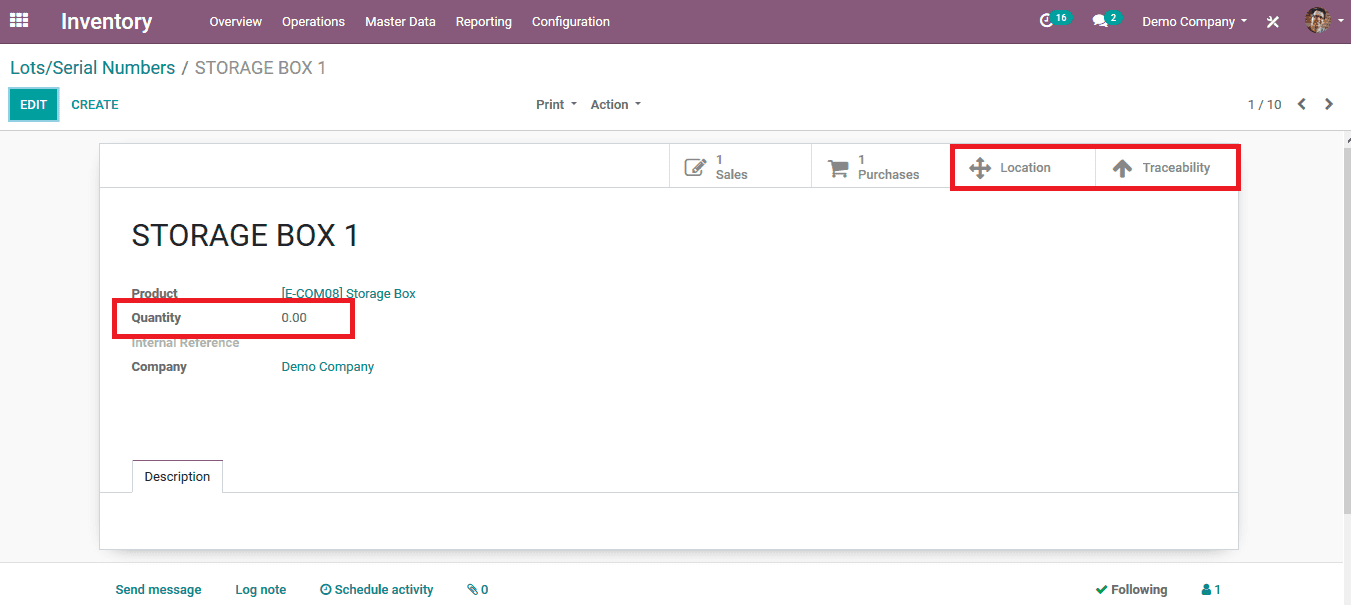Open the user avatar menu

(x=1324, y=20)
